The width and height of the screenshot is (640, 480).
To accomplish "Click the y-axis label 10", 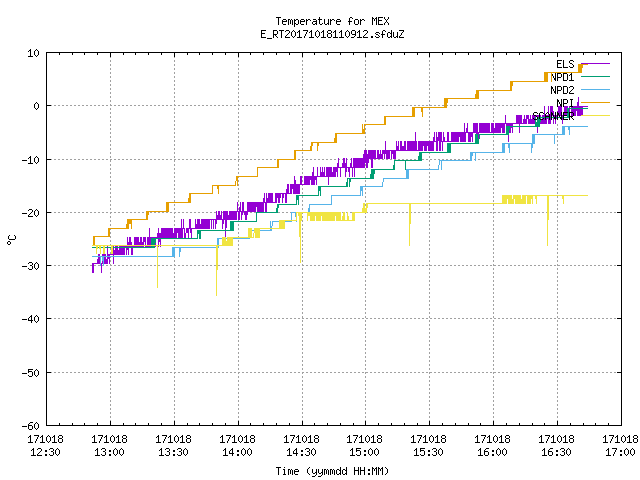I will click(x=33, y=53).
